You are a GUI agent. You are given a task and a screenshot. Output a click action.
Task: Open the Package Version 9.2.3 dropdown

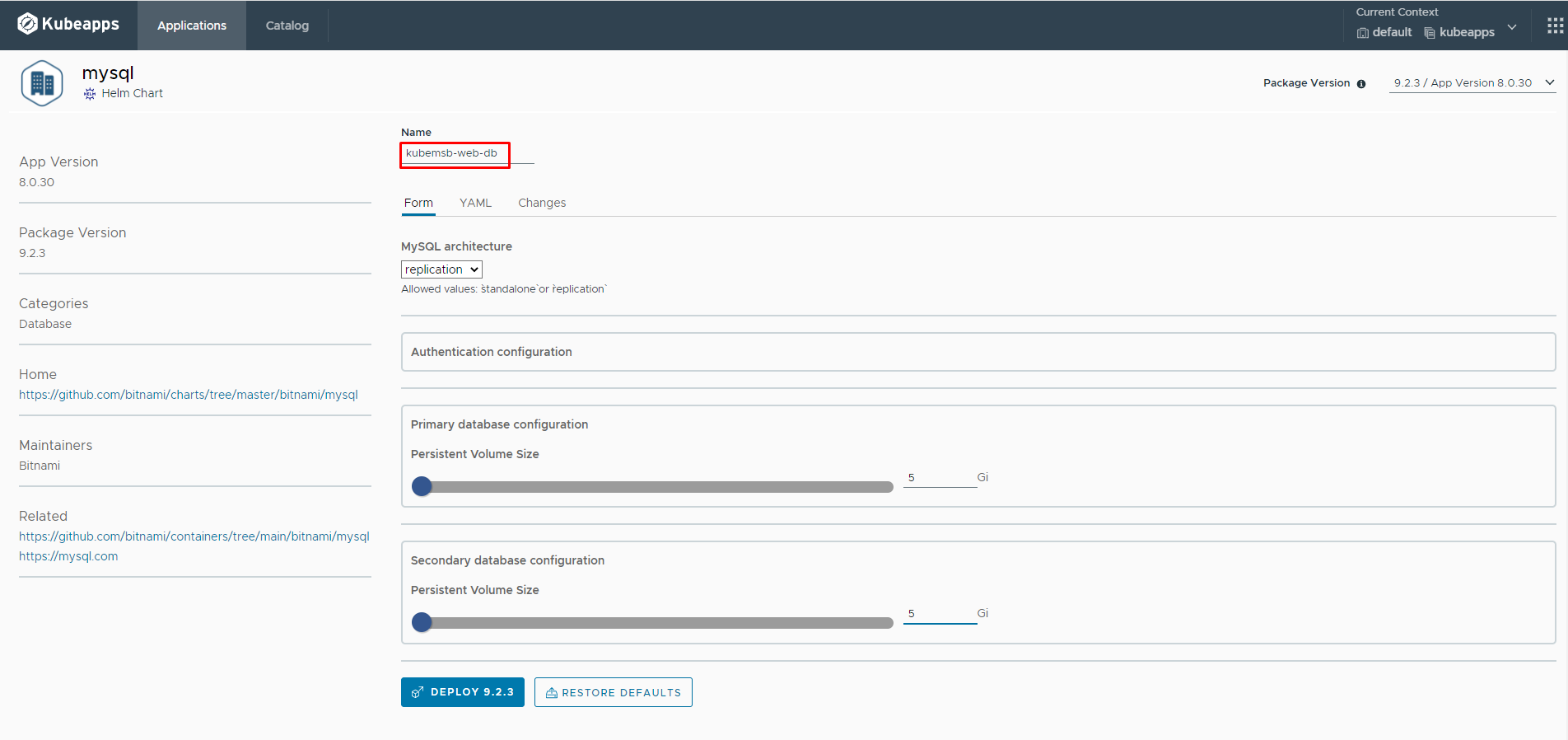pyautogui.click(x=1472, y=83)
